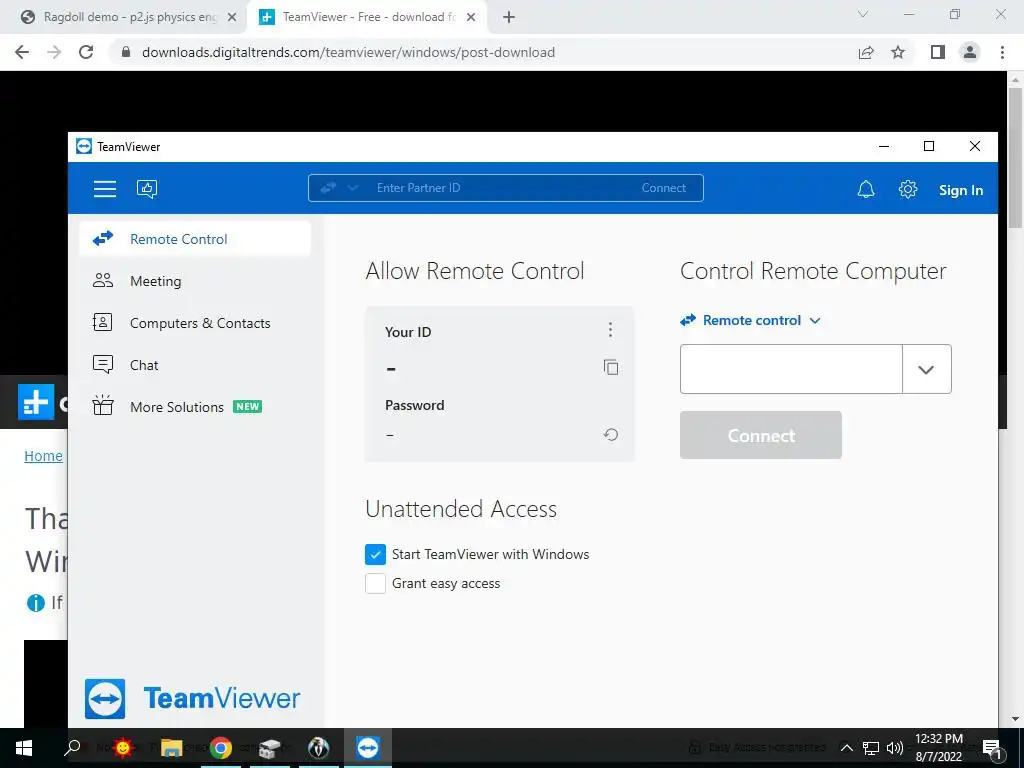Open the TeamViewer hamburger menu

tap(104, 189)
